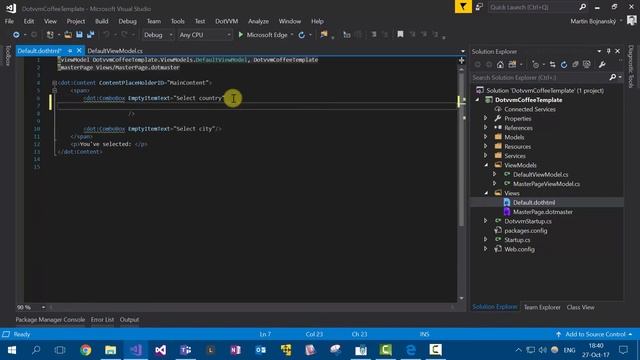Collapse the ViewModels folder
The height and width of the screenshot is (360, 640).
click(486, 165)
